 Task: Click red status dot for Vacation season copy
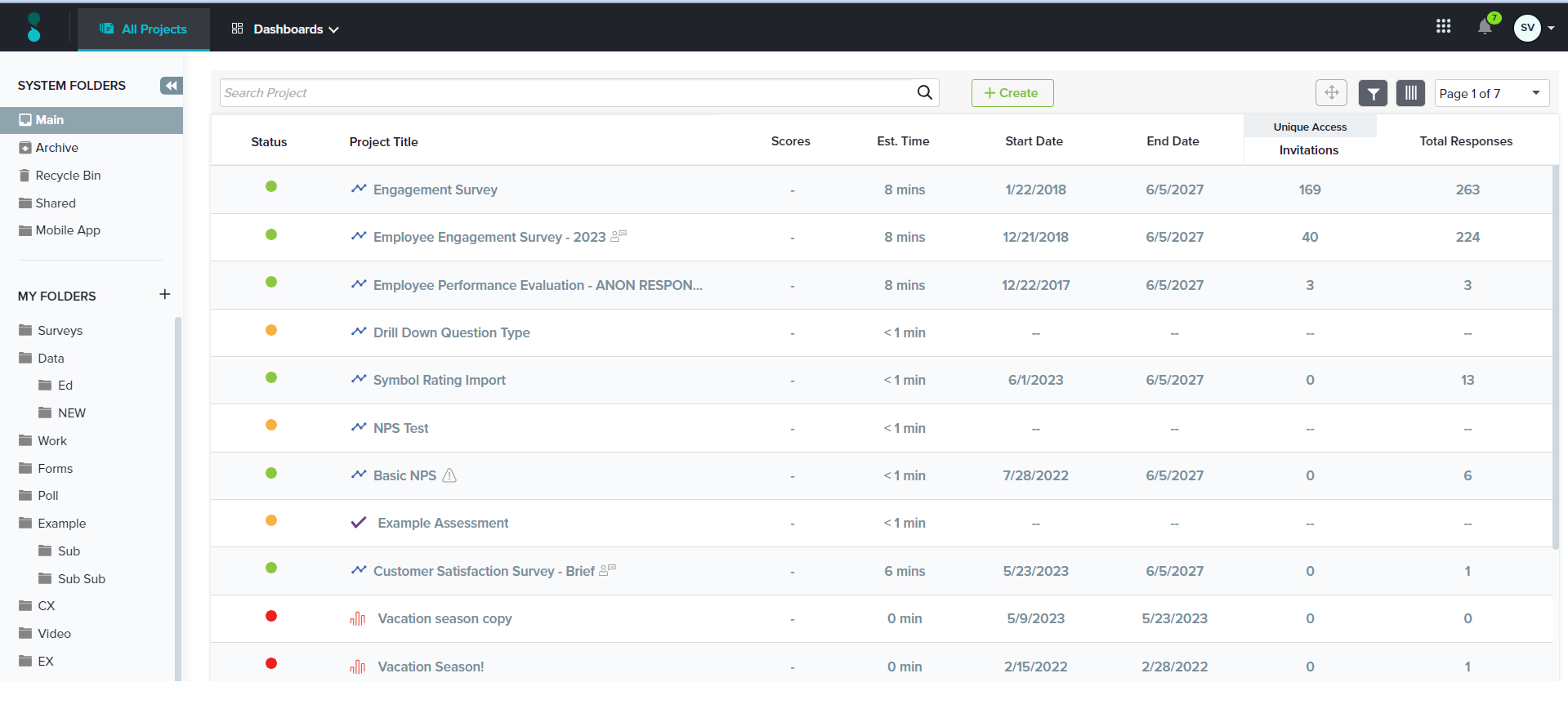coord(271,616)
